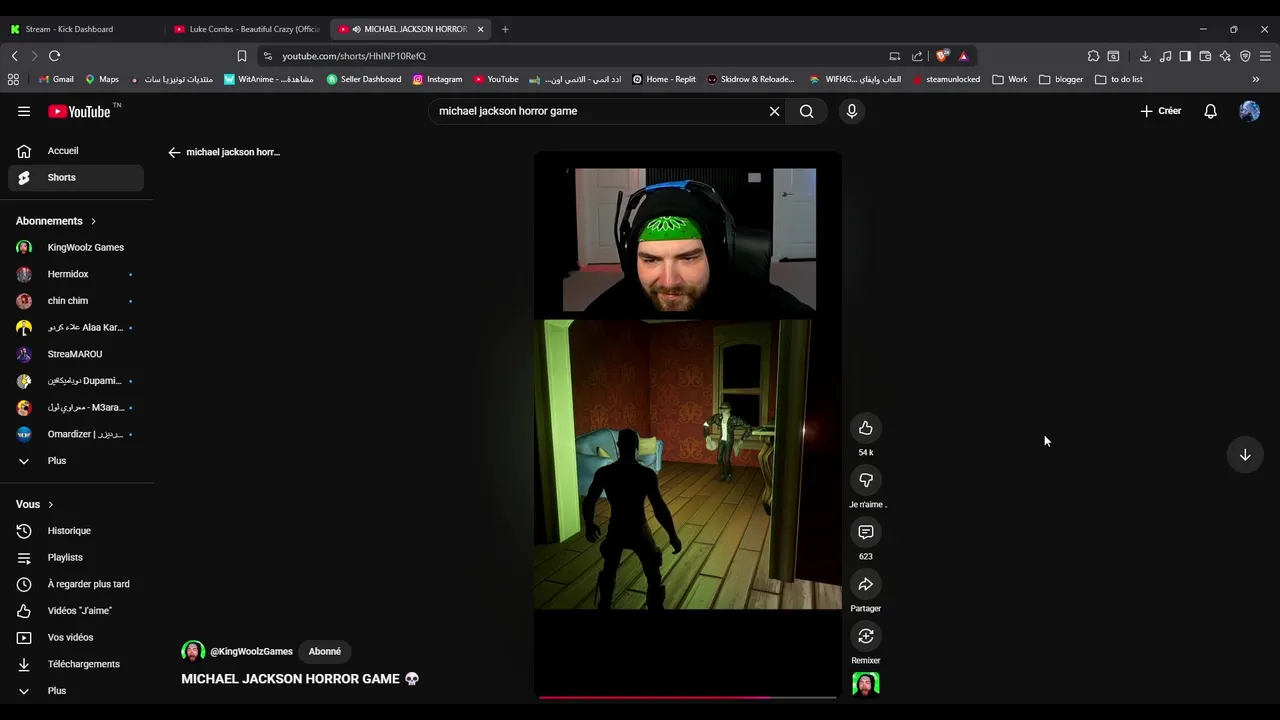Image resolution: width=1280 pixels, height=720 pixels.
Task: Open the steamunlocked bookmark
Action: tap(946, 79)
